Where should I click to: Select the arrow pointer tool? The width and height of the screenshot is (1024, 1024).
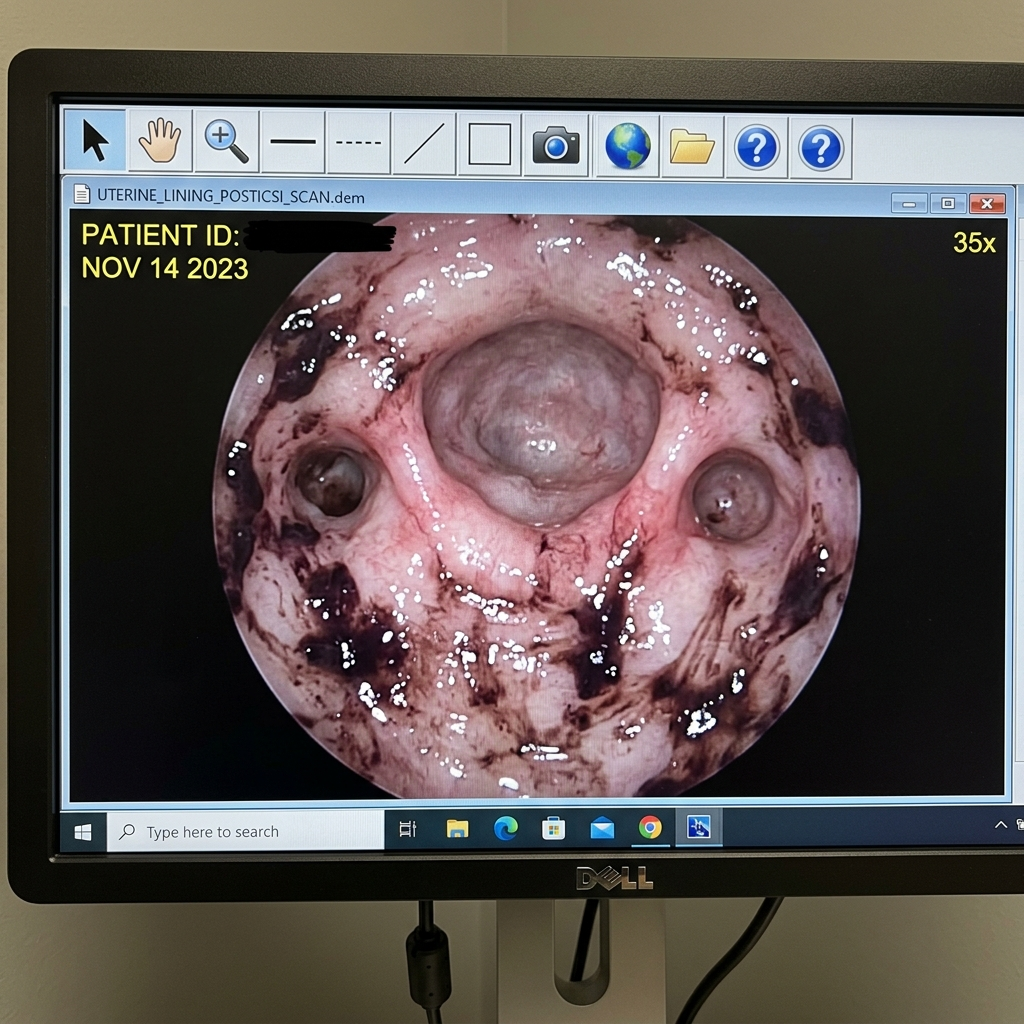(95, 140)
